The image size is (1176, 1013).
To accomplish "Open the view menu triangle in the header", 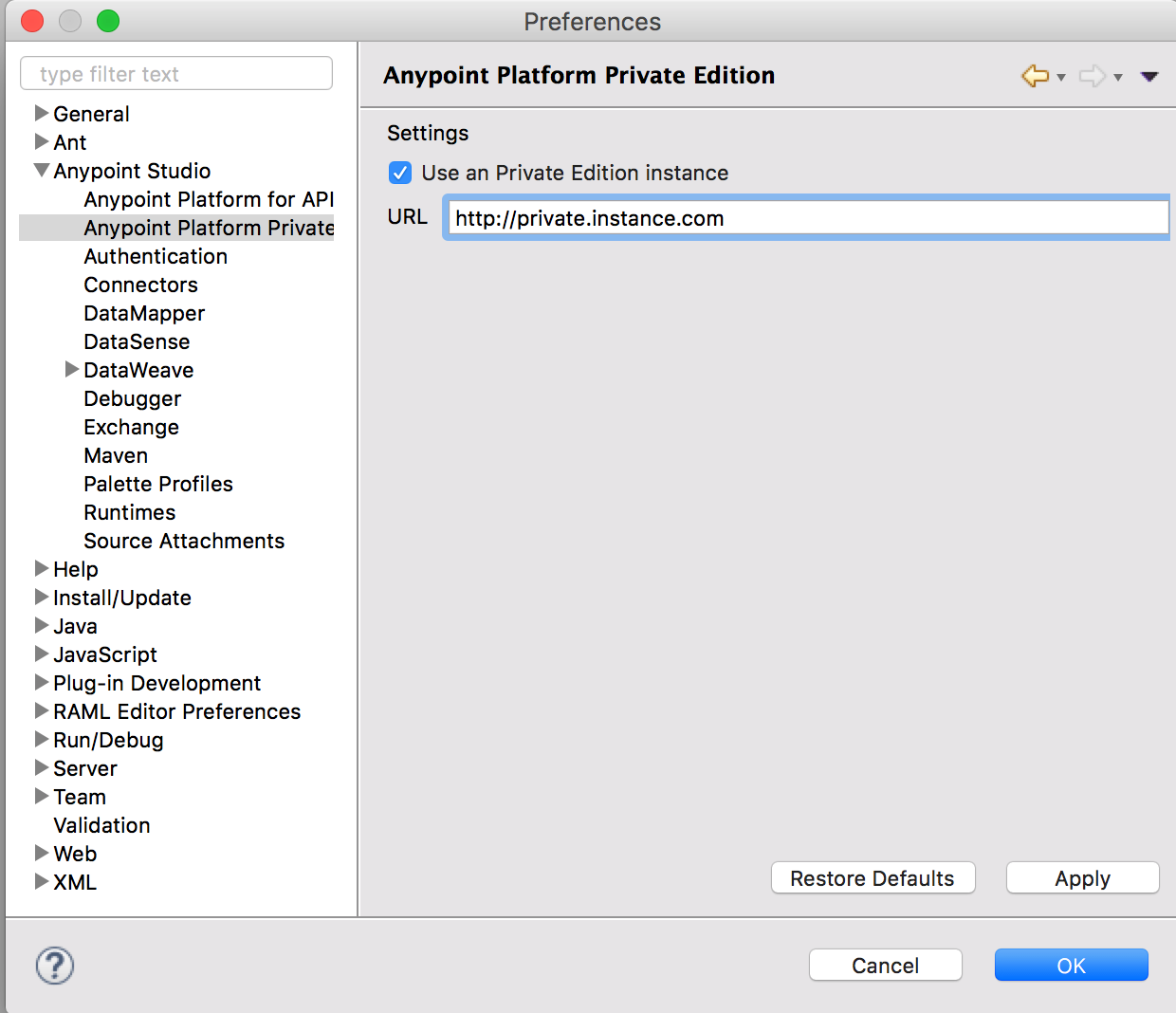I will (1148, 76).
